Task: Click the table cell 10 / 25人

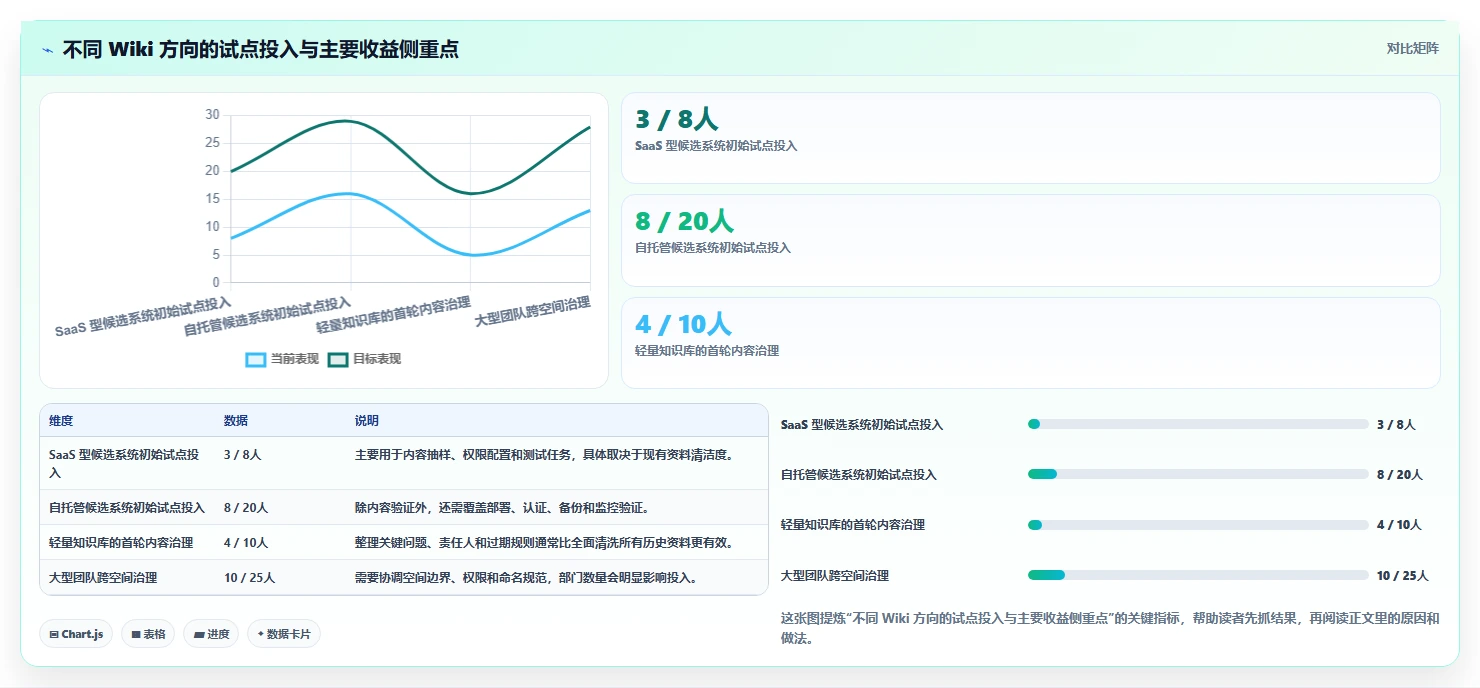Action: 249,578
